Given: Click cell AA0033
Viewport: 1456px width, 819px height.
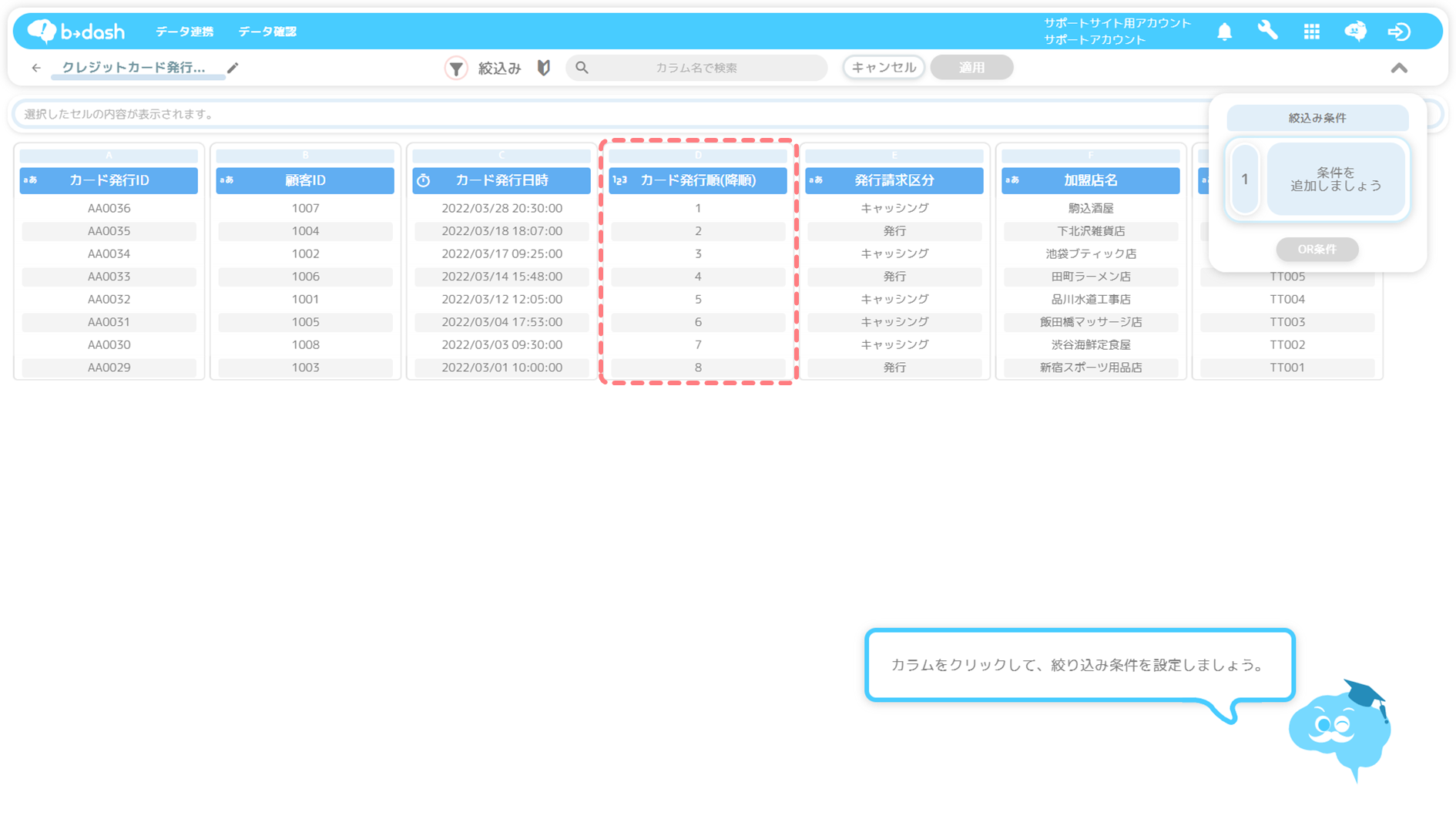Looking at the screenshot, I should [x=109, y=277].
